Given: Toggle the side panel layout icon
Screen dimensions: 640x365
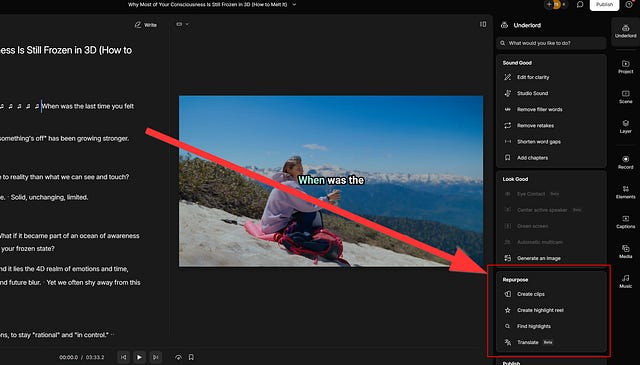Looking at the screenshot, I should pyautogui.click(x=483, y=24).
